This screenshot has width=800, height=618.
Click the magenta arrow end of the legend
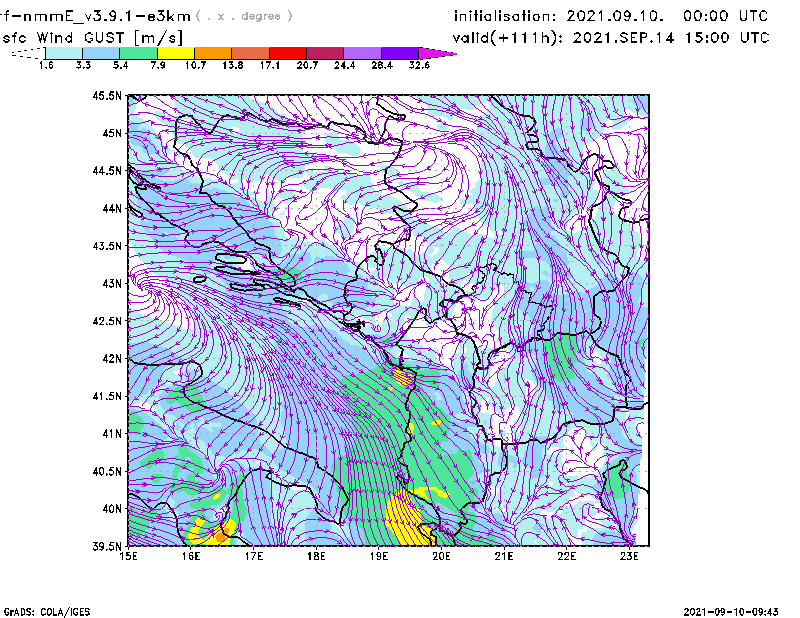pos(437,53)
